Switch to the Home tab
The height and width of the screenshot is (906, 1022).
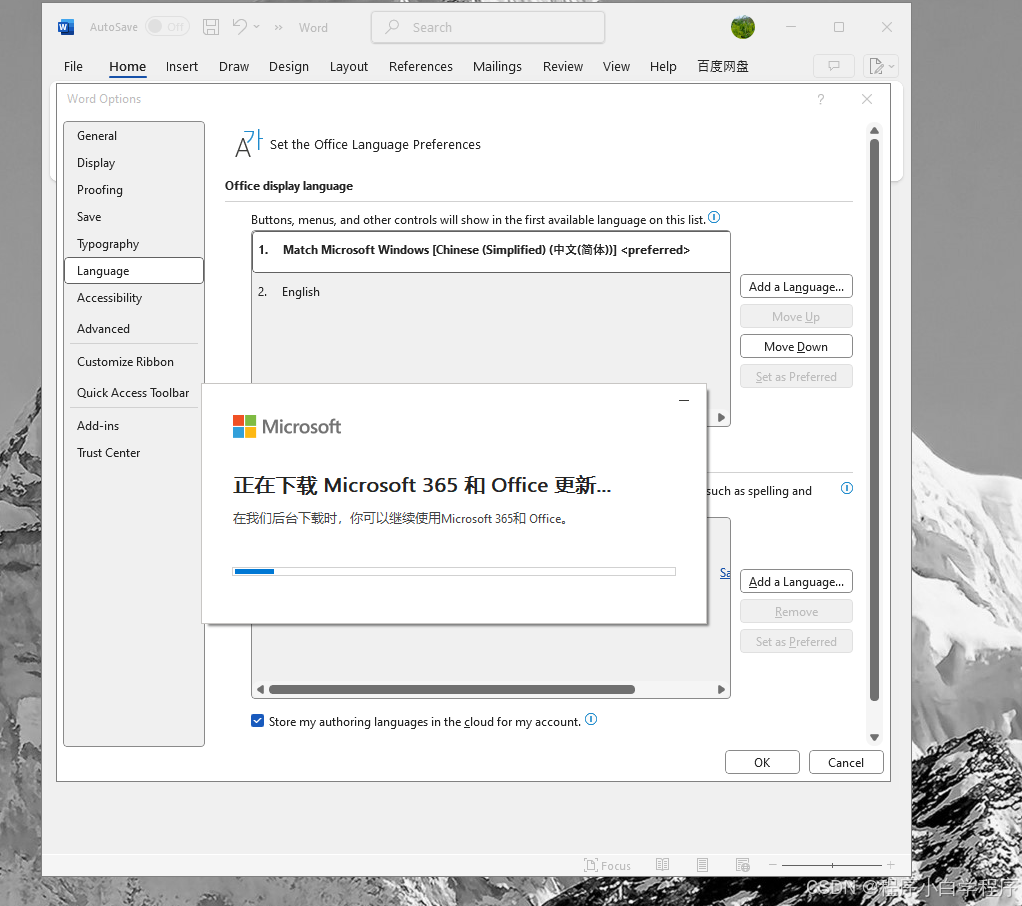coord(127,66)
